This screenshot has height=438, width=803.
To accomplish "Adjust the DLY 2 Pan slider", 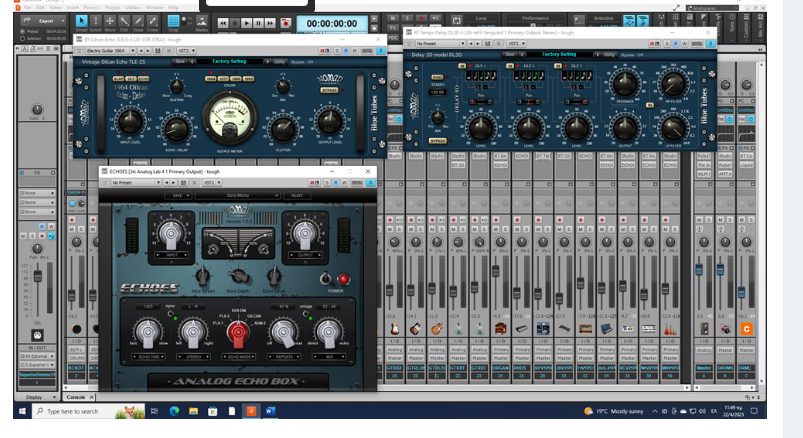I will [x=529, y=102].
